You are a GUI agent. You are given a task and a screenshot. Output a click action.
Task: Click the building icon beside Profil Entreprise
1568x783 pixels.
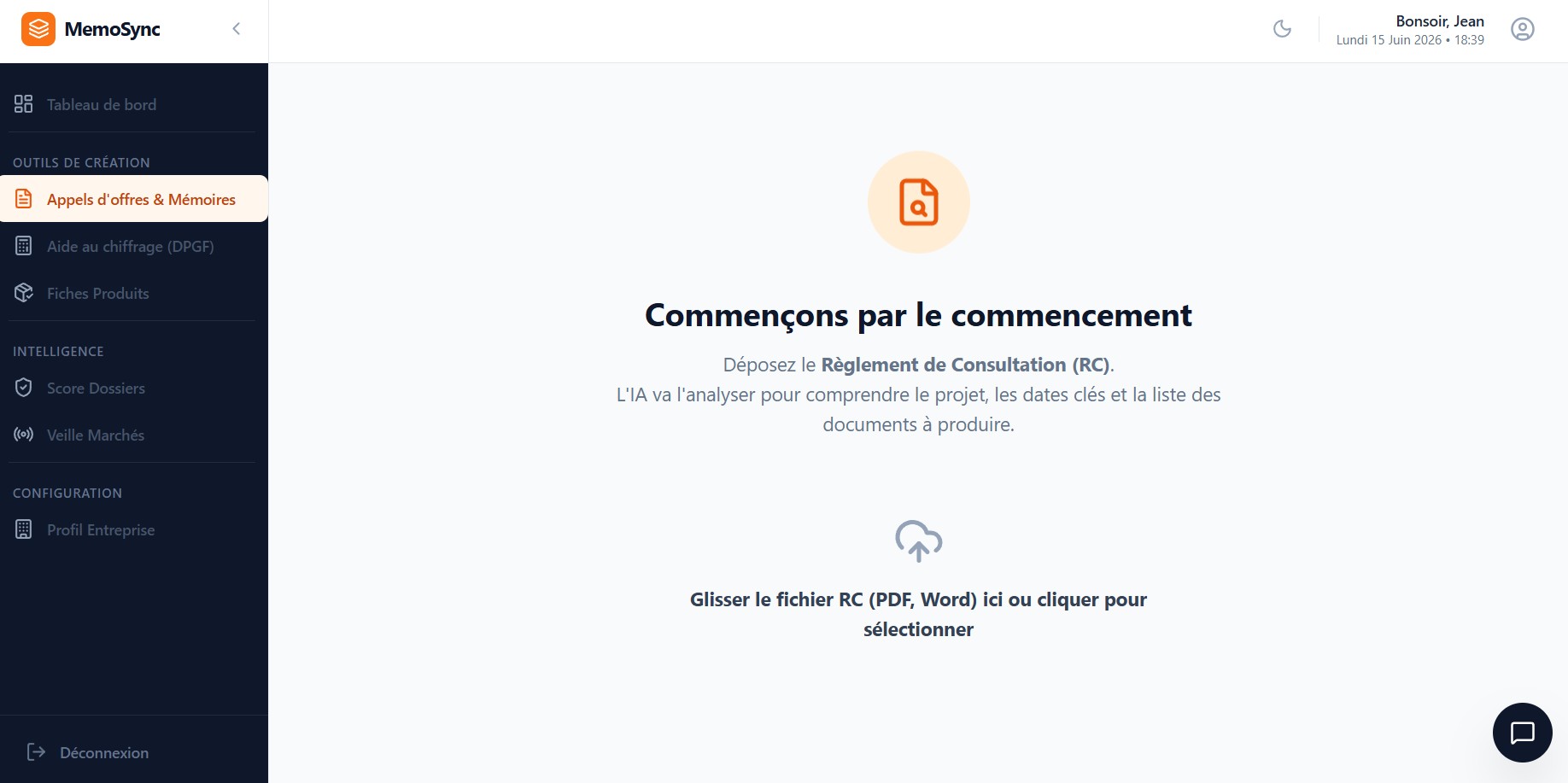pos(24,529)
